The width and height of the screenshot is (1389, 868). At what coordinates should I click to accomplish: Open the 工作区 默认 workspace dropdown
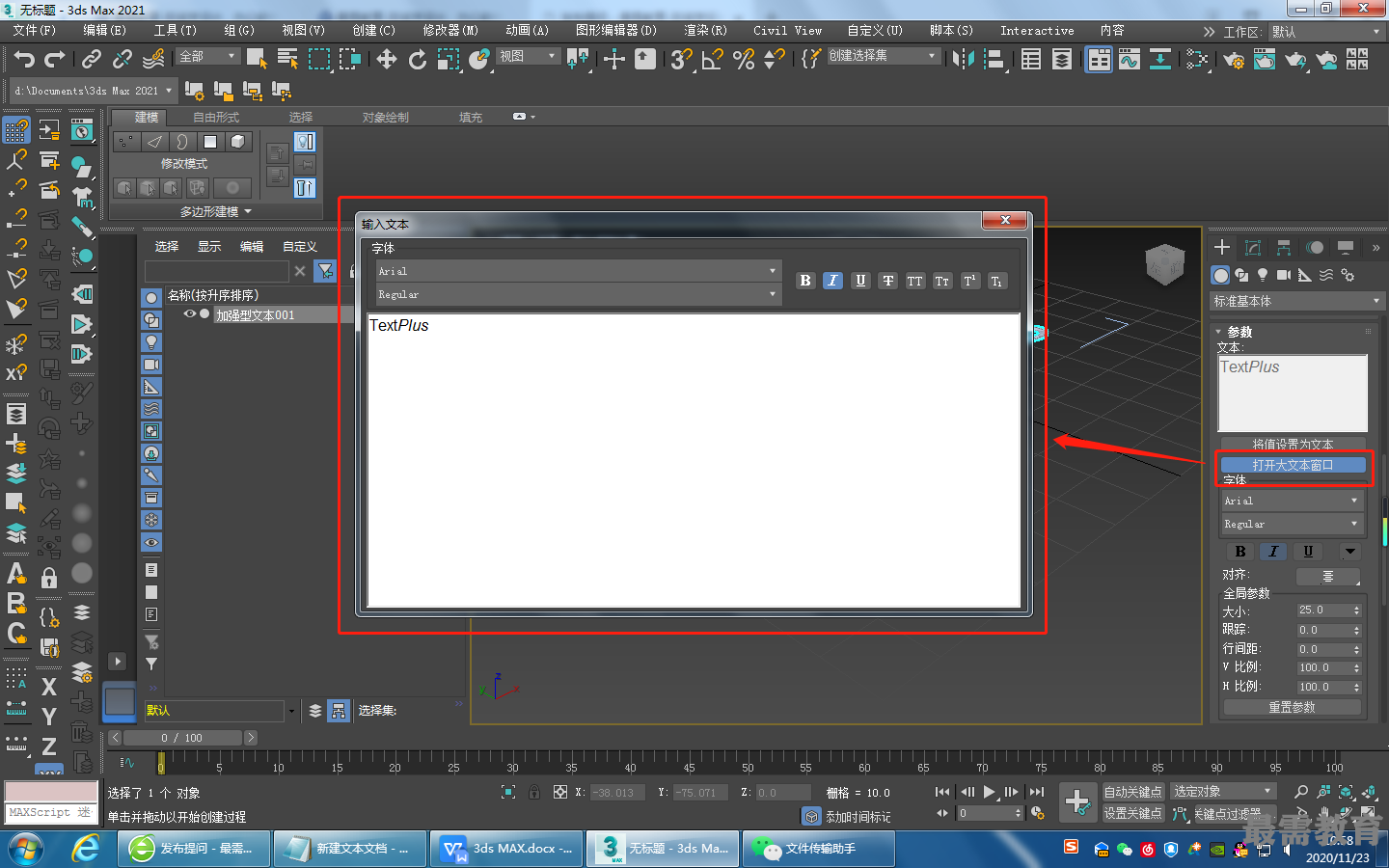click(1326, 32)
